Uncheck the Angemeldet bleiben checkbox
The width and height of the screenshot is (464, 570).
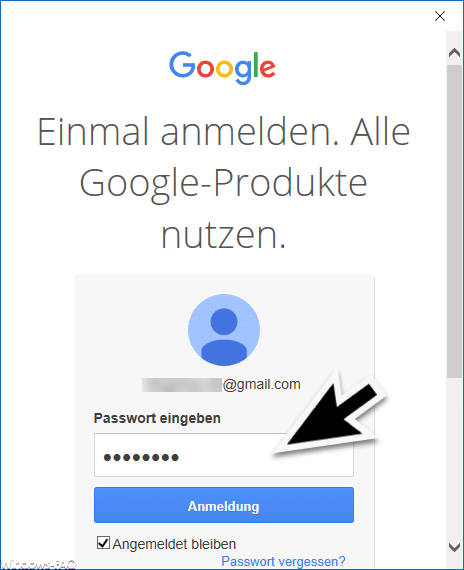(103, 543)
